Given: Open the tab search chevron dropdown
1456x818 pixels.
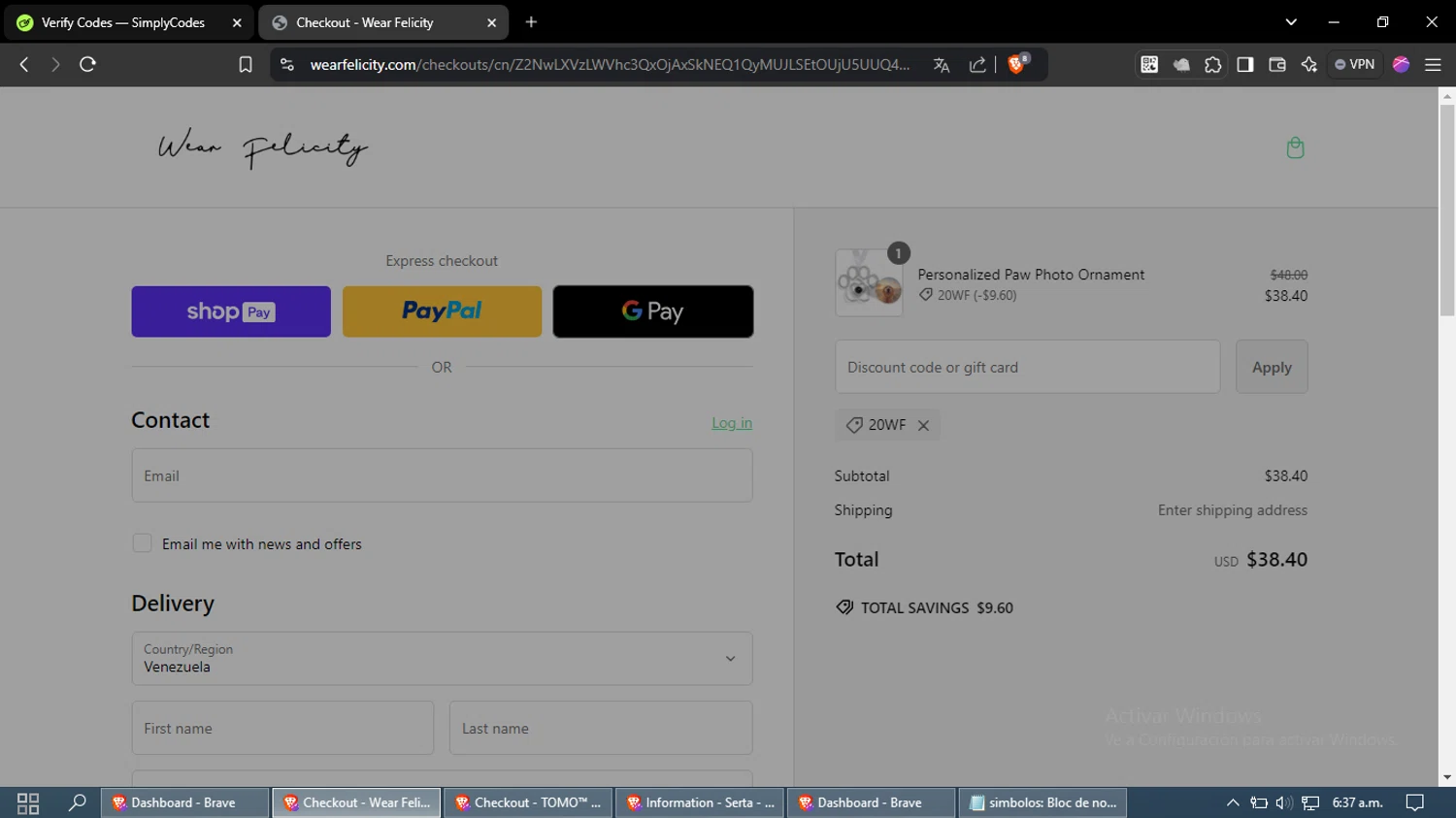Looking at the screenshot, I should [x=1291, y=21].
